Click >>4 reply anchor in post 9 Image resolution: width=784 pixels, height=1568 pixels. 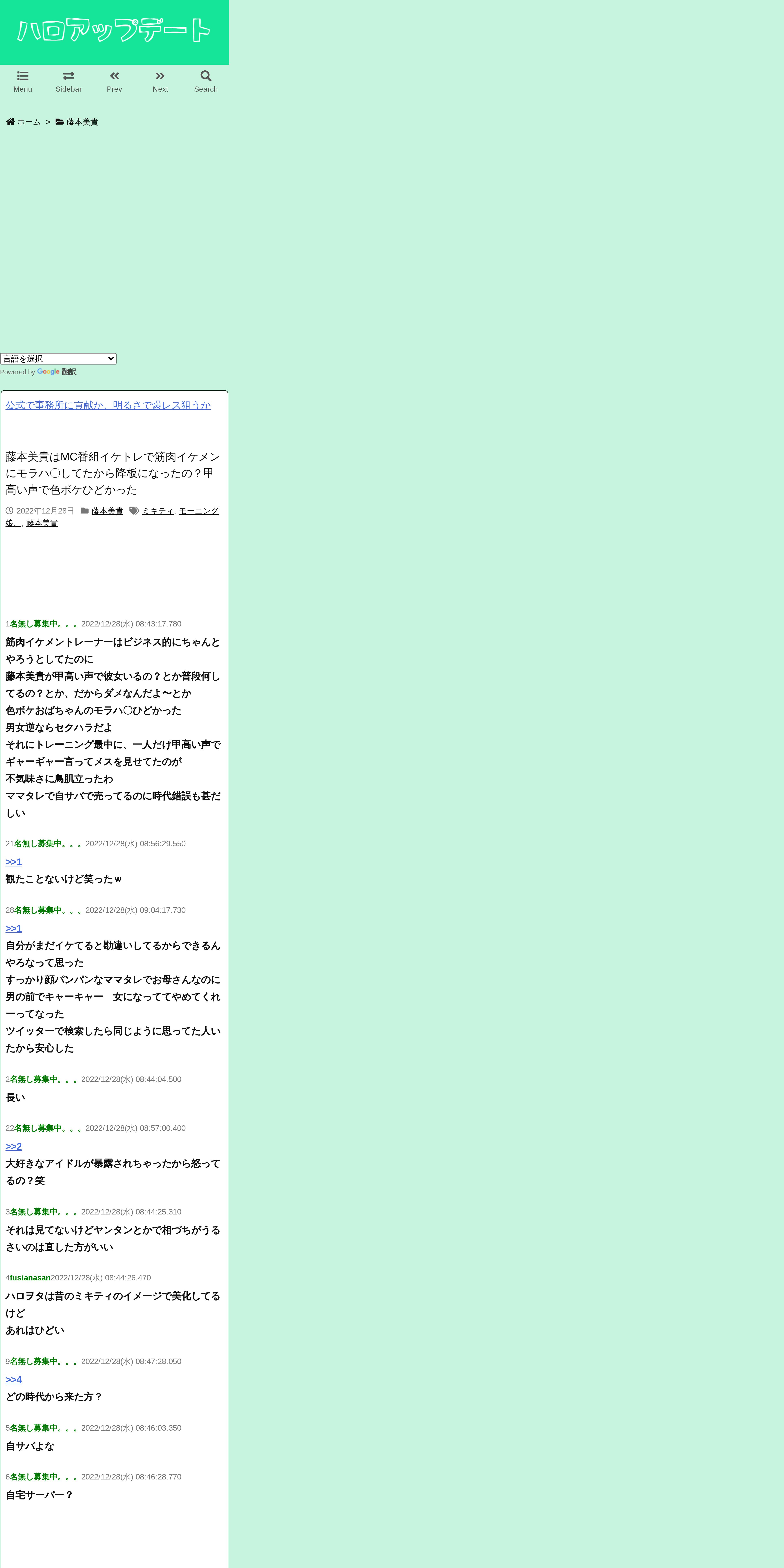pyautogui.click(x=13, y=1379)
